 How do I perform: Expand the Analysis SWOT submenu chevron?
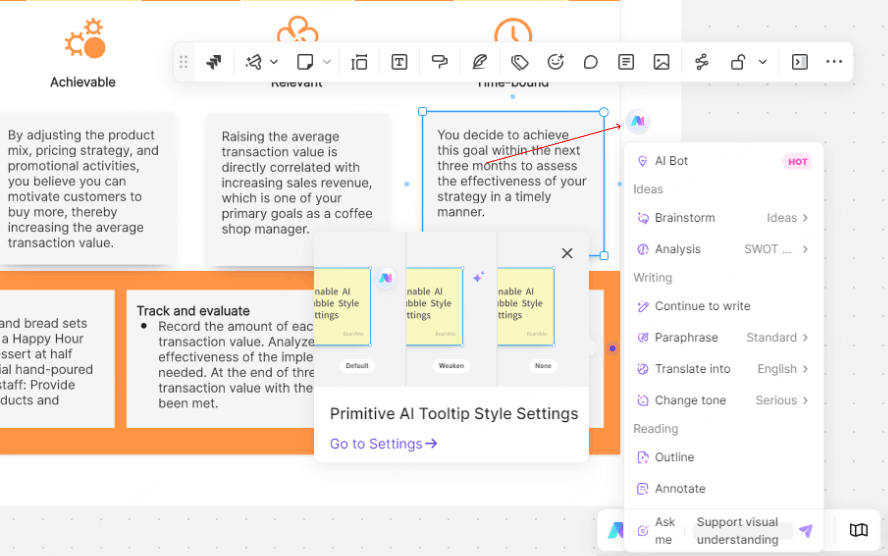[805, 249]
